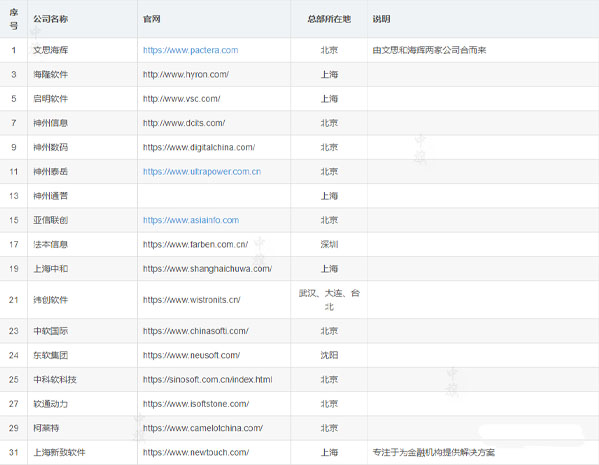
Task: Click the 深圳 headquarters cell
Action: coord(329,244)
